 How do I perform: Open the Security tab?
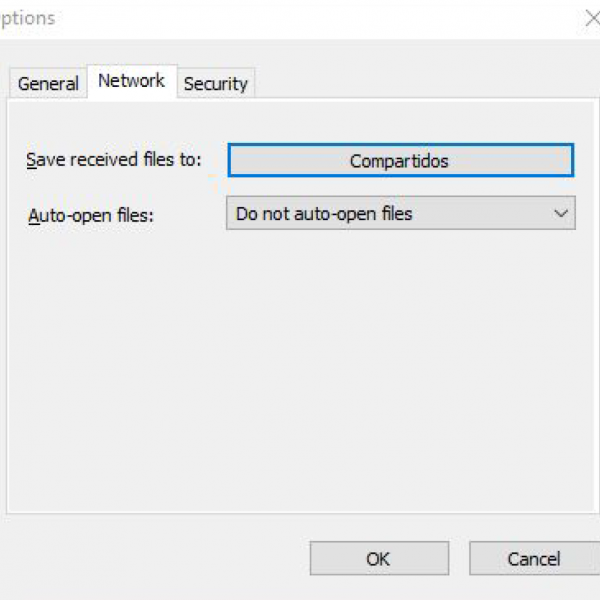tap(215, 84)
